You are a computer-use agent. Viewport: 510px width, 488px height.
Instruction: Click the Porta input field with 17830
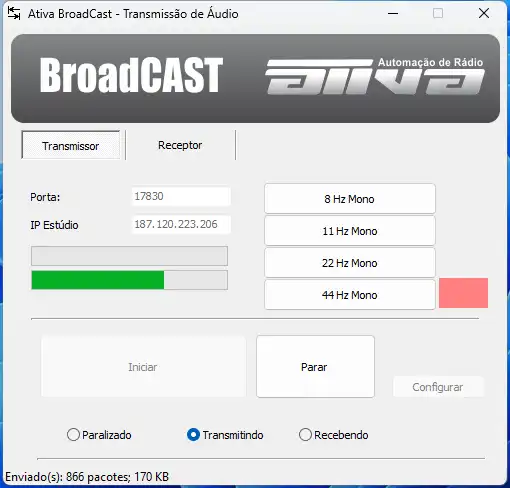[181, 196]
